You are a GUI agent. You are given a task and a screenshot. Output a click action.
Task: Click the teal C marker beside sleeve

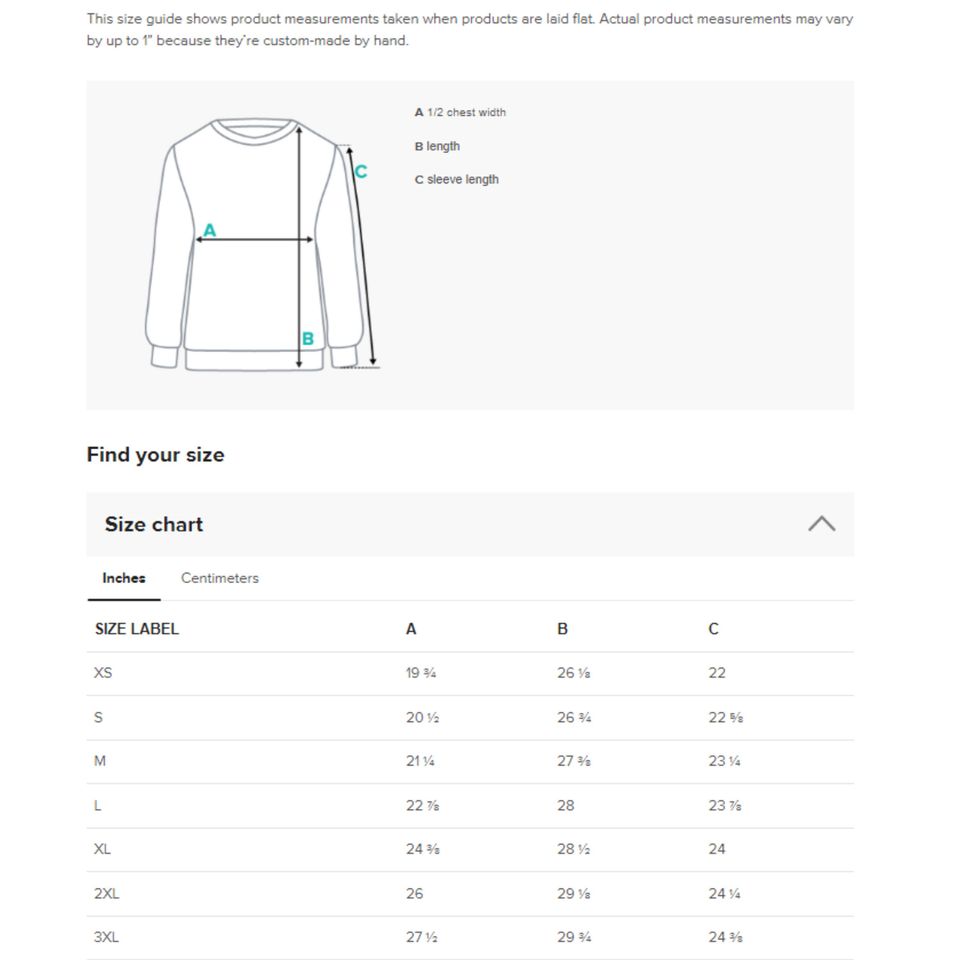coord(361,172)
